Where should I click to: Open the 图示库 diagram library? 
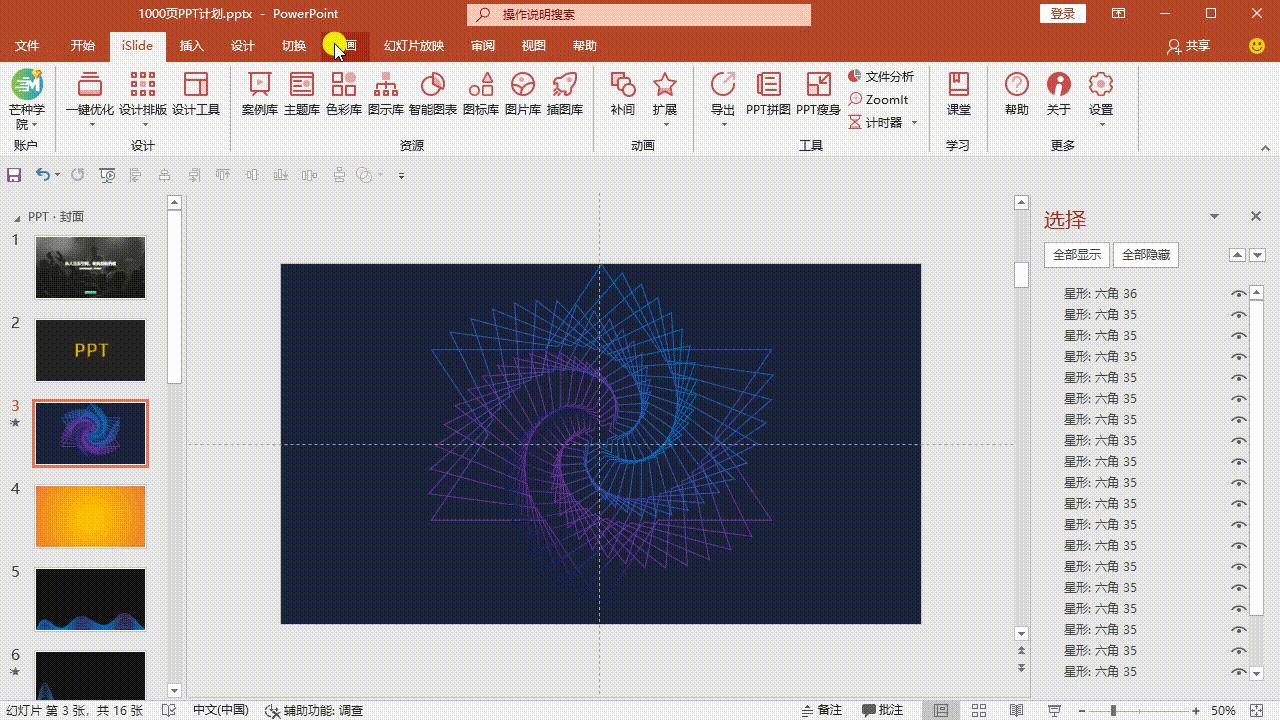tap(386, 94)
